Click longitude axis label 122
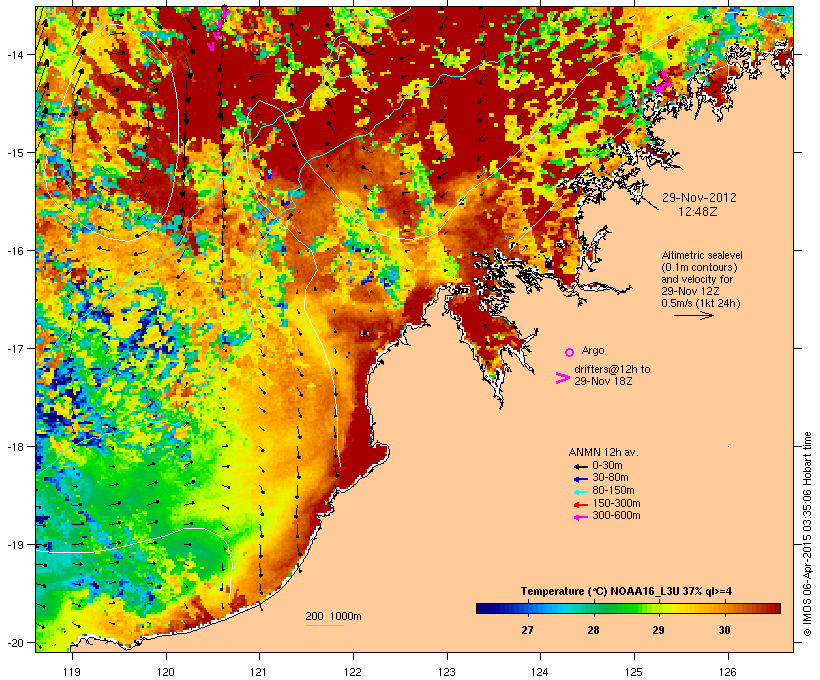The height and width of the screenshot is (680, 820). pyautogui.click(x=353, y=672)
